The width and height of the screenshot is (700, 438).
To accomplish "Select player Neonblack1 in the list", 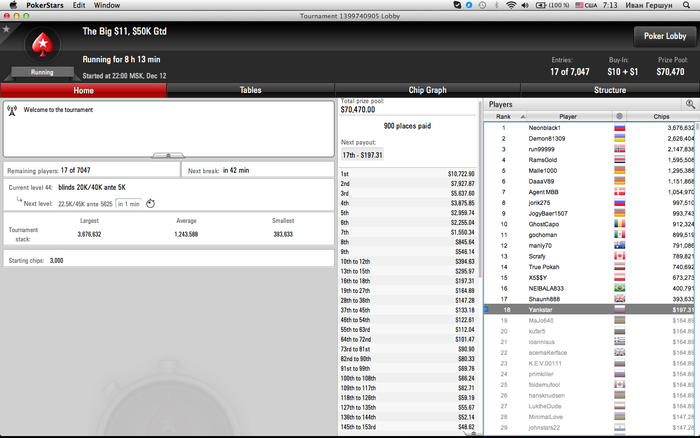I will [589, 128].
